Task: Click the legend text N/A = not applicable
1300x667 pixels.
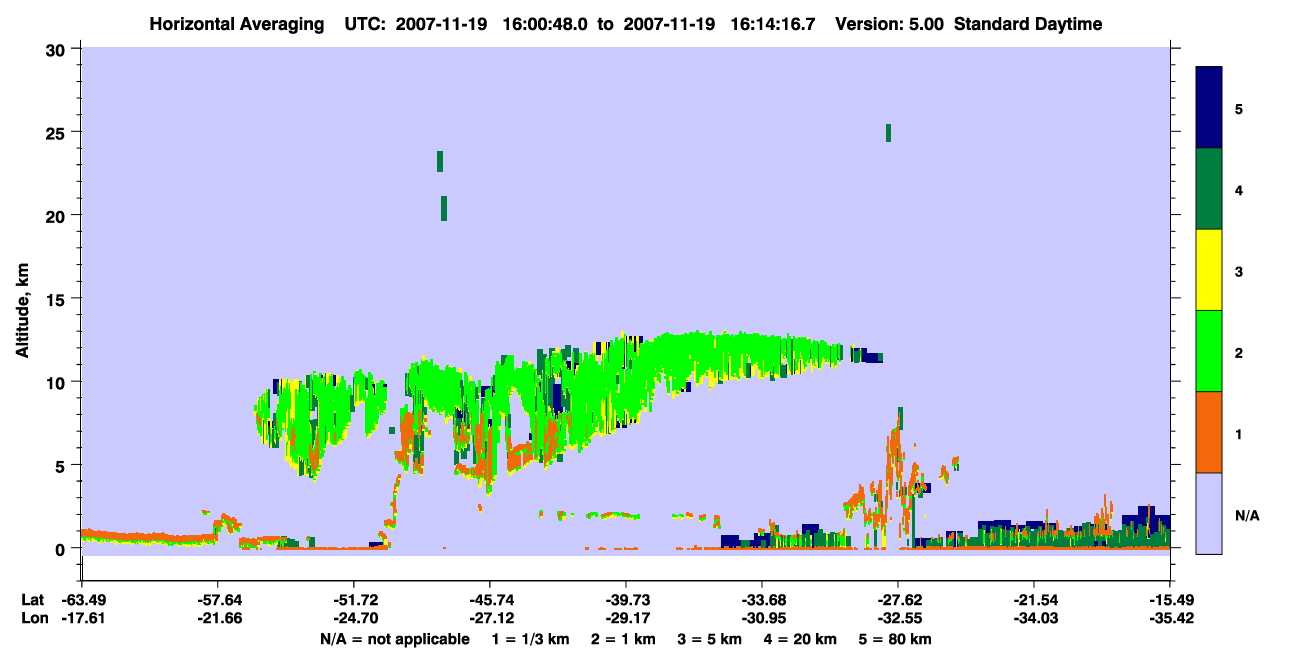Action: [395, 638]
